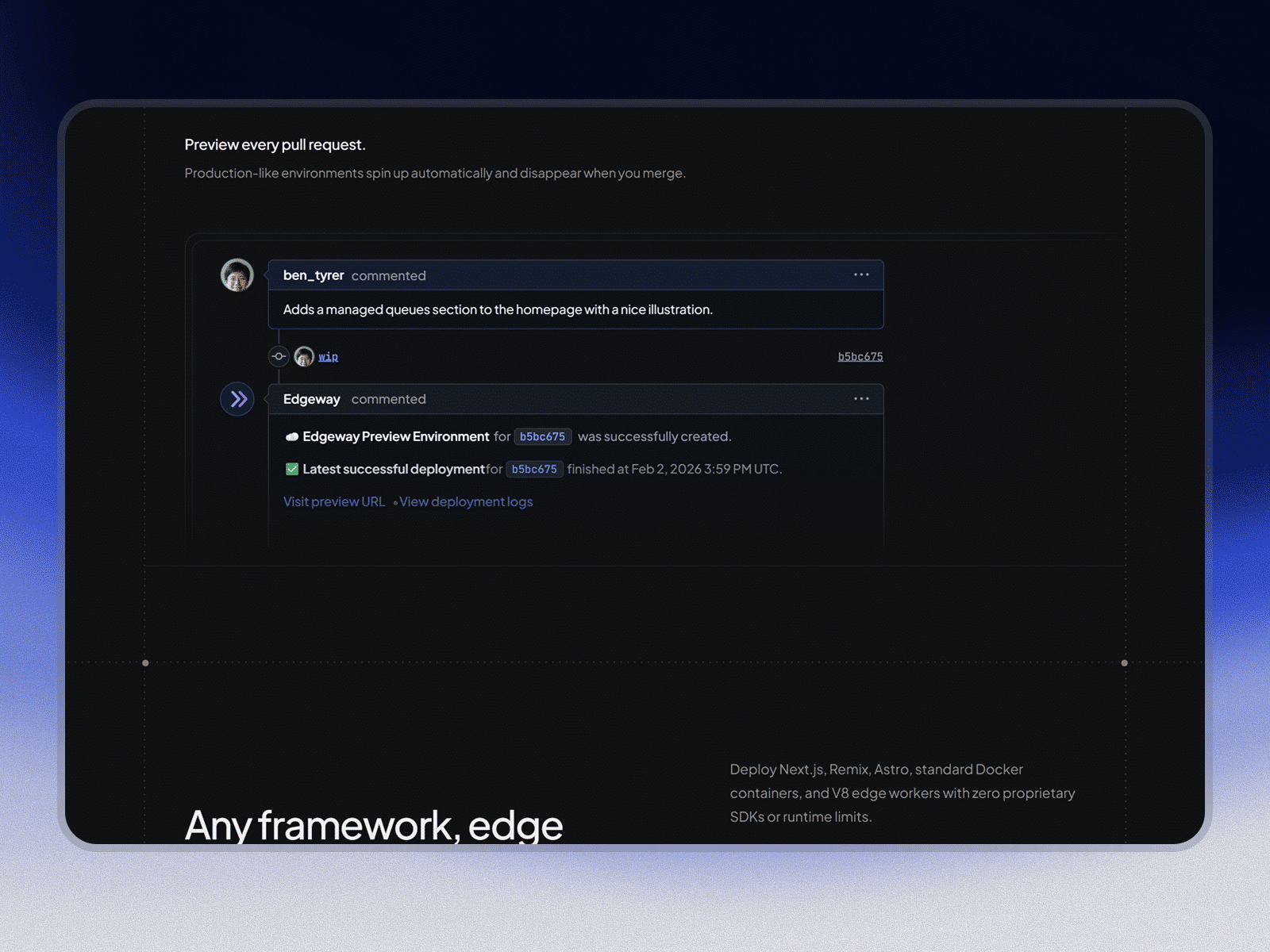
Task: Click the ben_tyrer username
Action: coord(314,275)
